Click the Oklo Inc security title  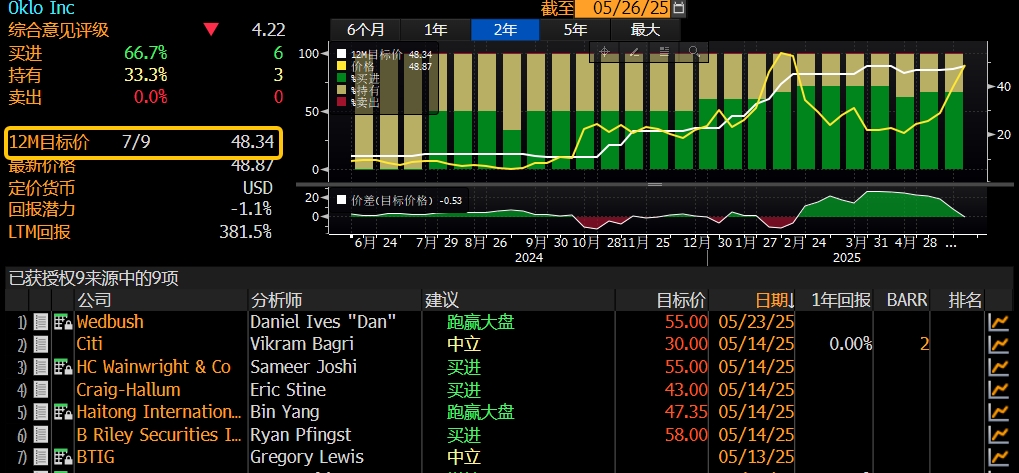pyautogui.click(x=41, y=8)
